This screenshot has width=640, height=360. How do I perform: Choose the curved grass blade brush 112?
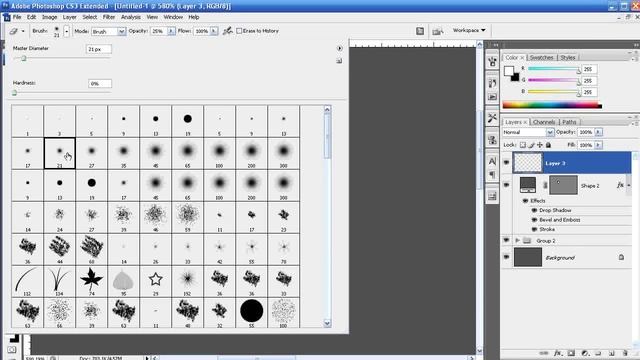(27, 282)
